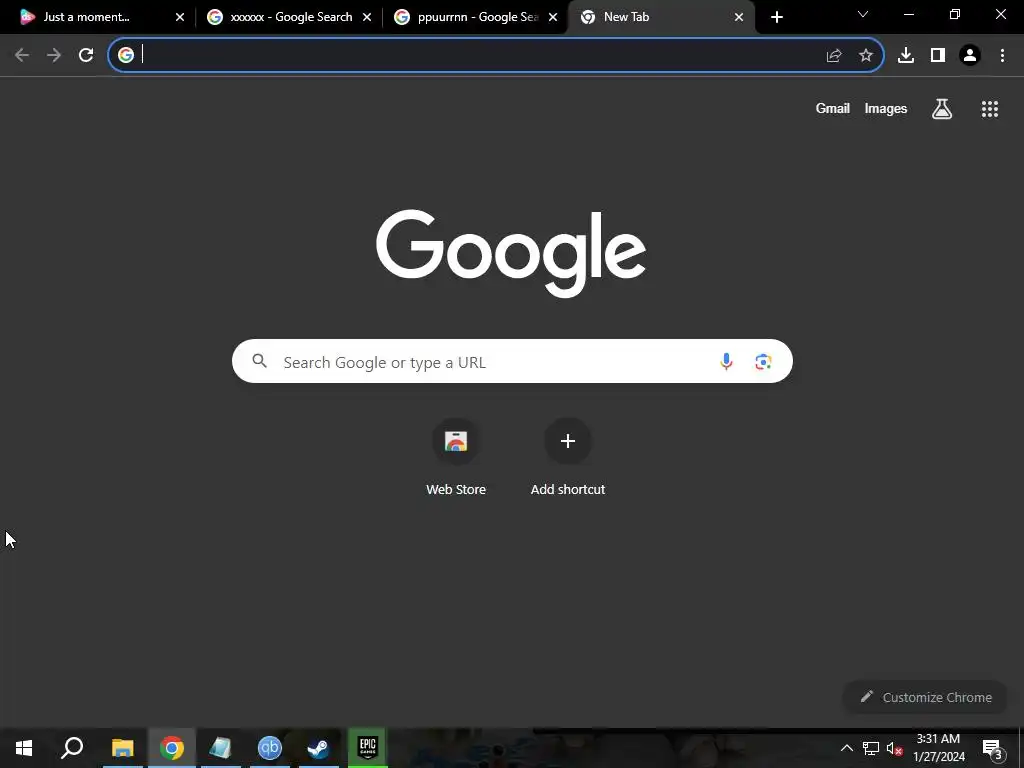Screen dimensions: 1024x768
Task: Open the Windows Start menu
Action: (24, 748)
